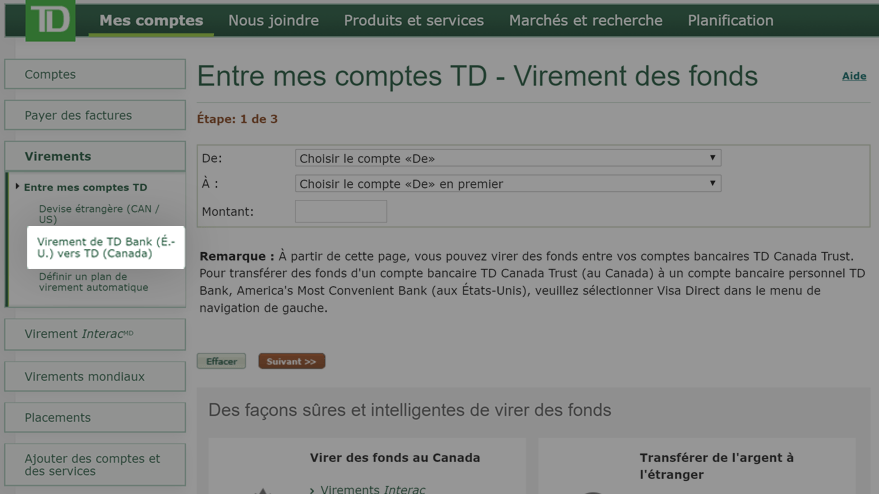Open Entre mes comptes TD link
Screen dimensions: 879x494
pyautogui.click(x=85, y=187)
